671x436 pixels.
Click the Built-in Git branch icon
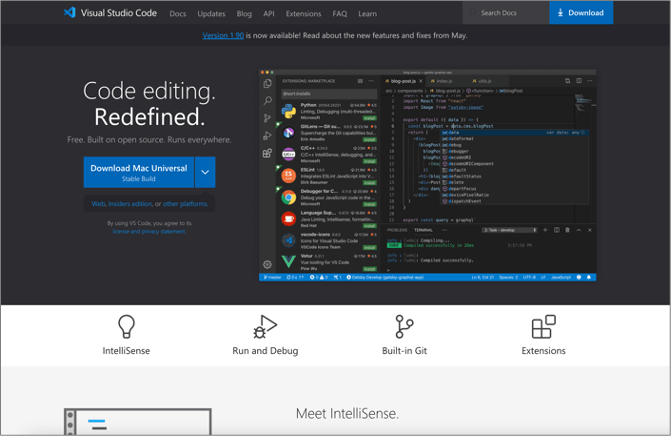(x=404, y=326)
